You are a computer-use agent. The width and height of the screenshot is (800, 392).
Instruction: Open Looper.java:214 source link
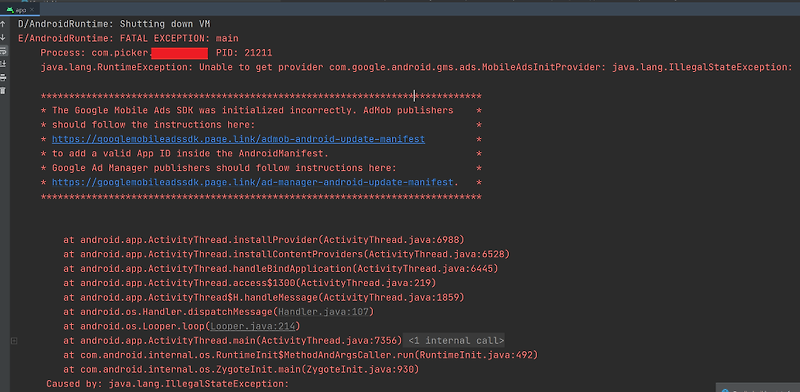(253, 326)
